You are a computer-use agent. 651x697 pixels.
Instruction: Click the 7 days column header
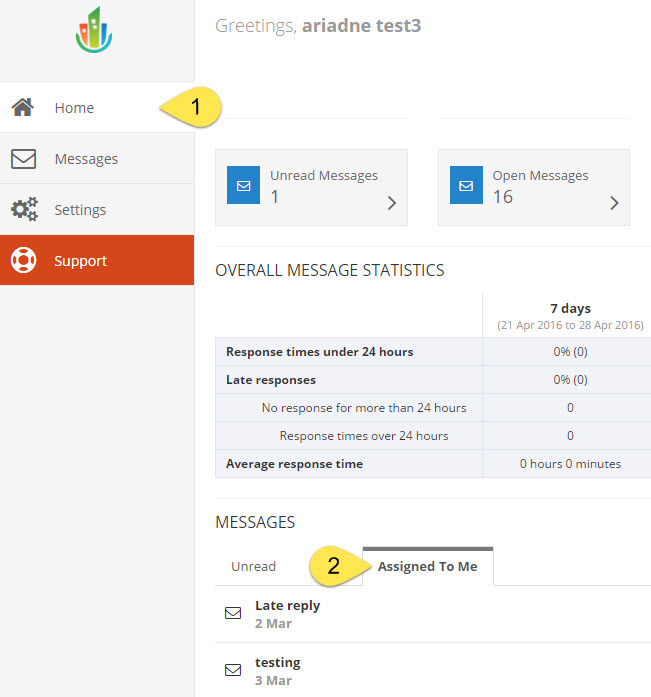click(x=570, y=309)
